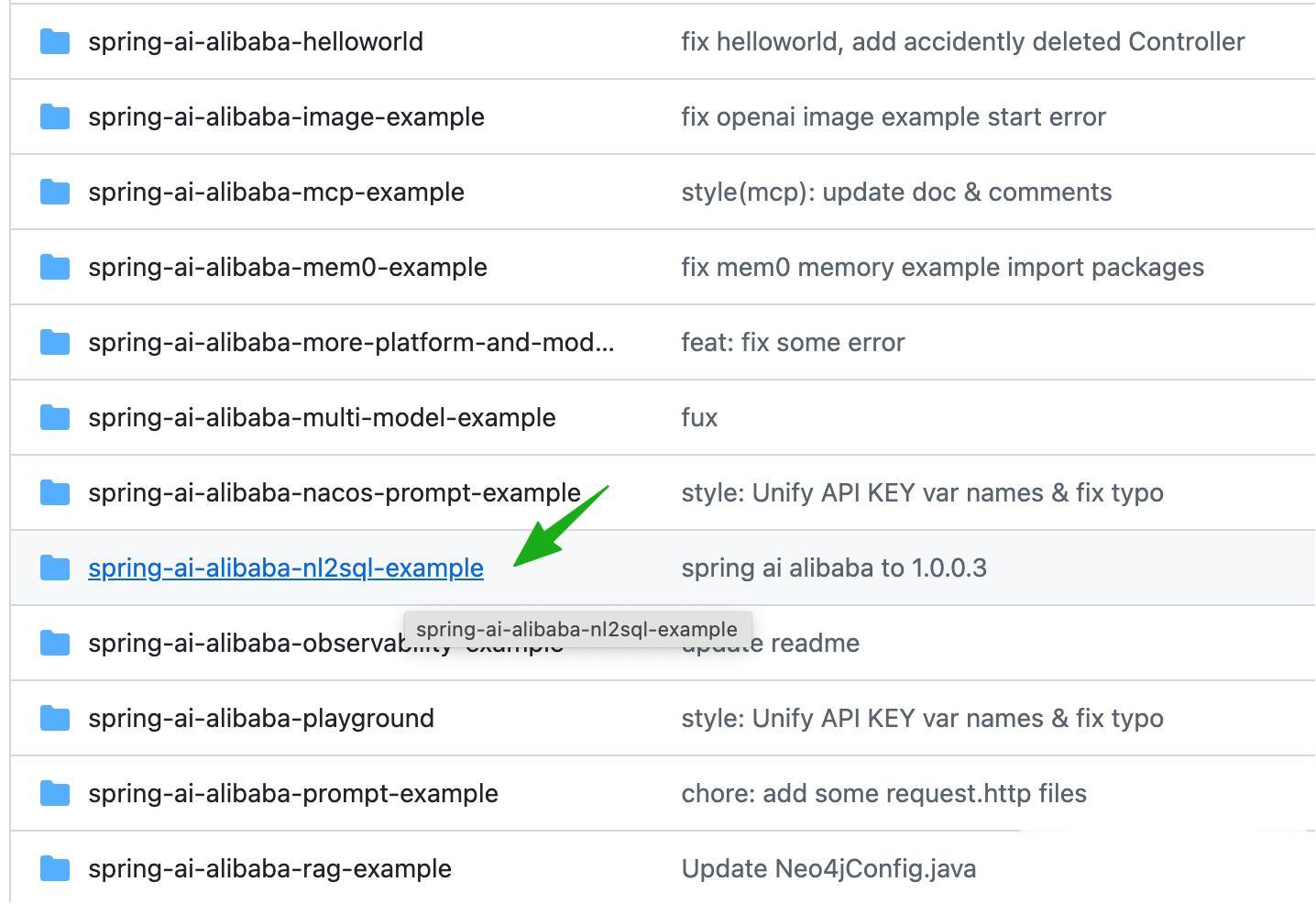Open commit "spring ai alibaba to 1.0.0.3"
The image size is (1316, 904).
(833, 568)
